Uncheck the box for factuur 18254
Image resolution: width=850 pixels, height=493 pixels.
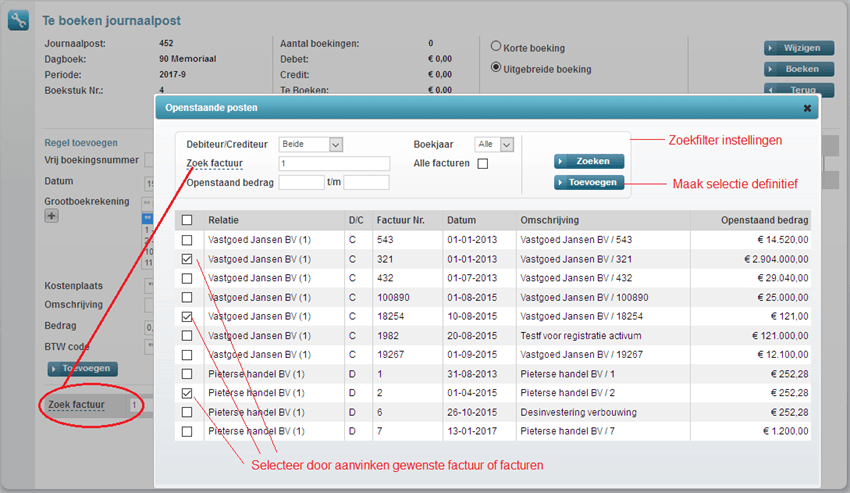187,317
